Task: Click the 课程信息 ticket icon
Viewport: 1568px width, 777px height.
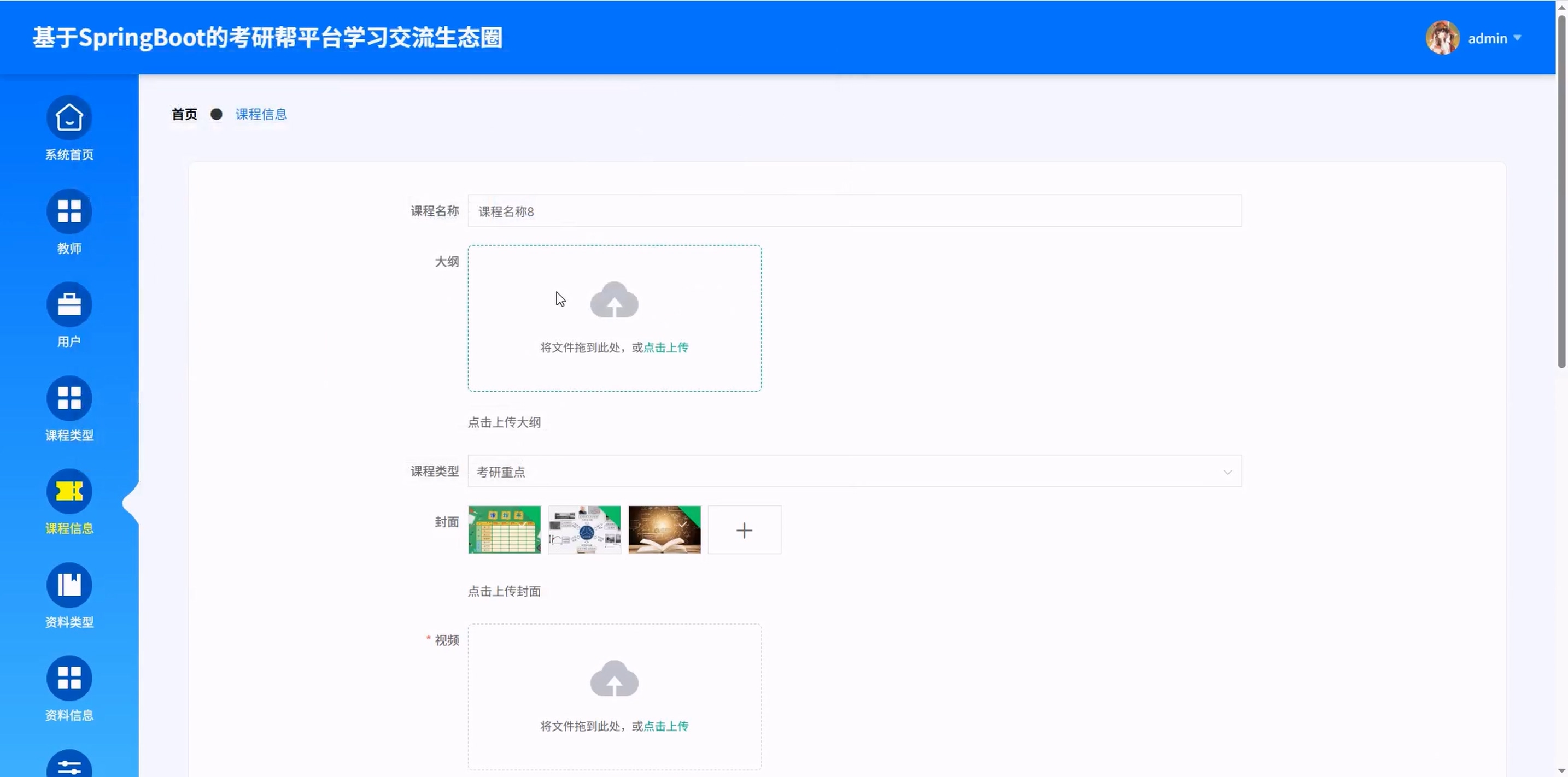Action: 69,491
